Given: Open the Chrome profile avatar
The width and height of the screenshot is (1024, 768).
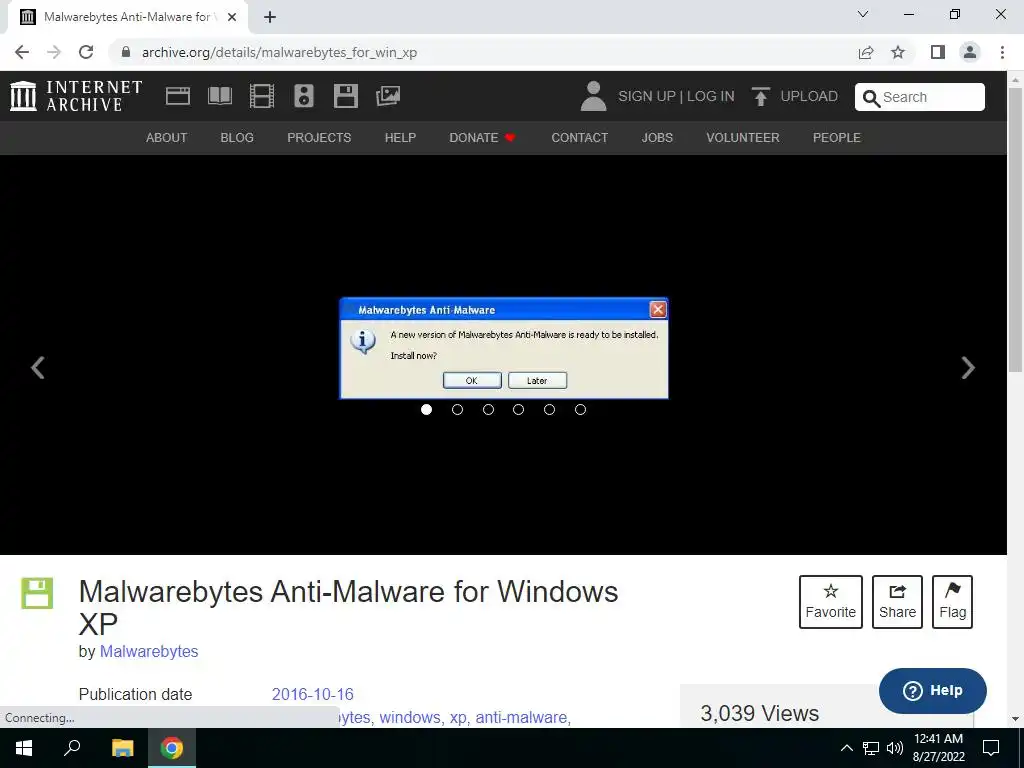Looking at the screenshot, I should coord(970,52).
